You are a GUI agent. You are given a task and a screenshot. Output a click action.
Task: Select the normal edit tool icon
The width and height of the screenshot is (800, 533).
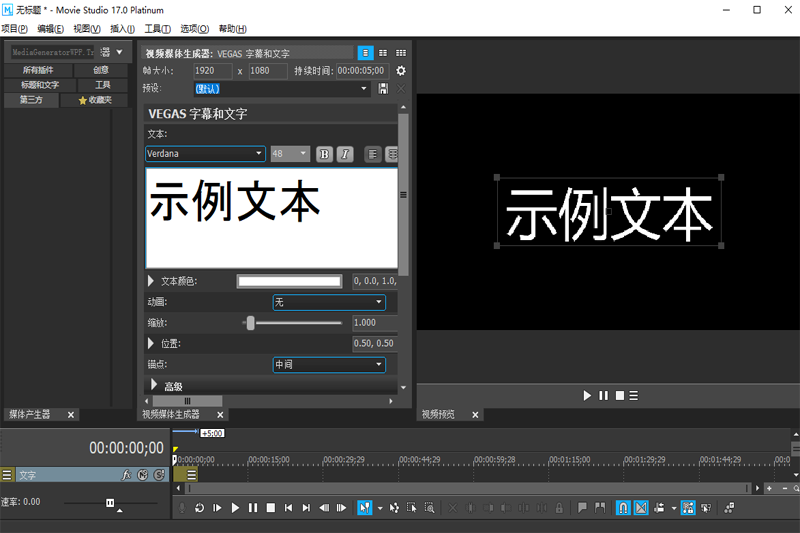(365, 508)
